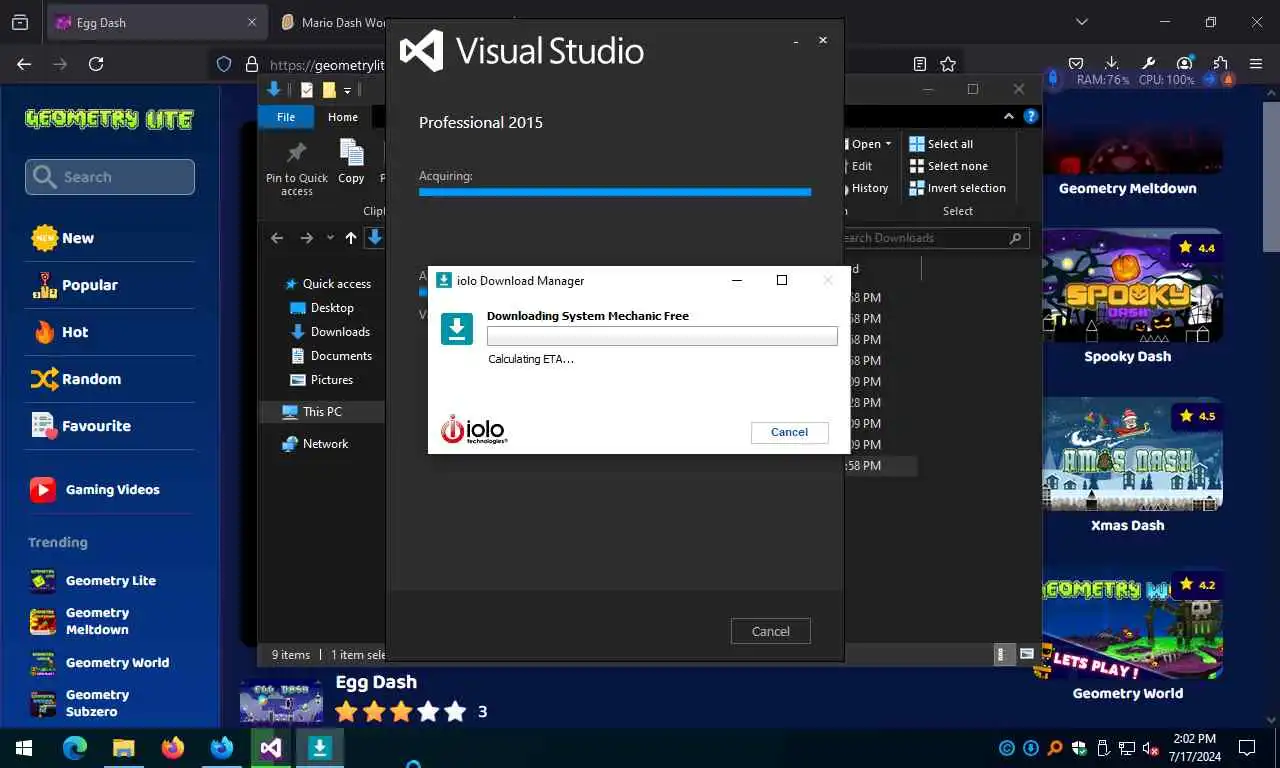Click Select all in Explorer ribbon
This screenshot has height=768, width=1280.
click(941, 144)
